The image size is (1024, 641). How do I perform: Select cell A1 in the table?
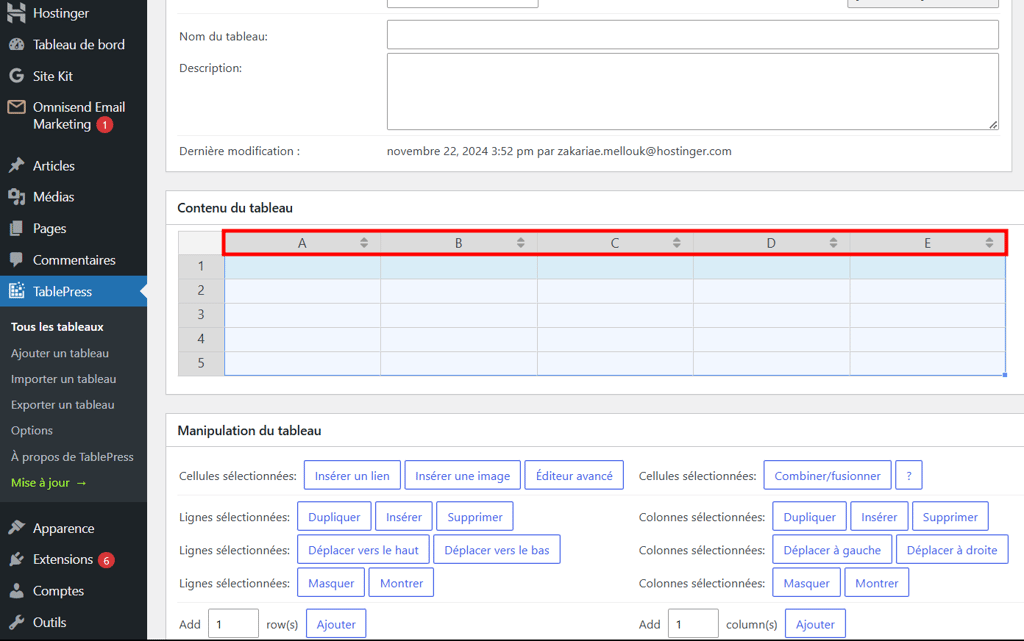302,266
